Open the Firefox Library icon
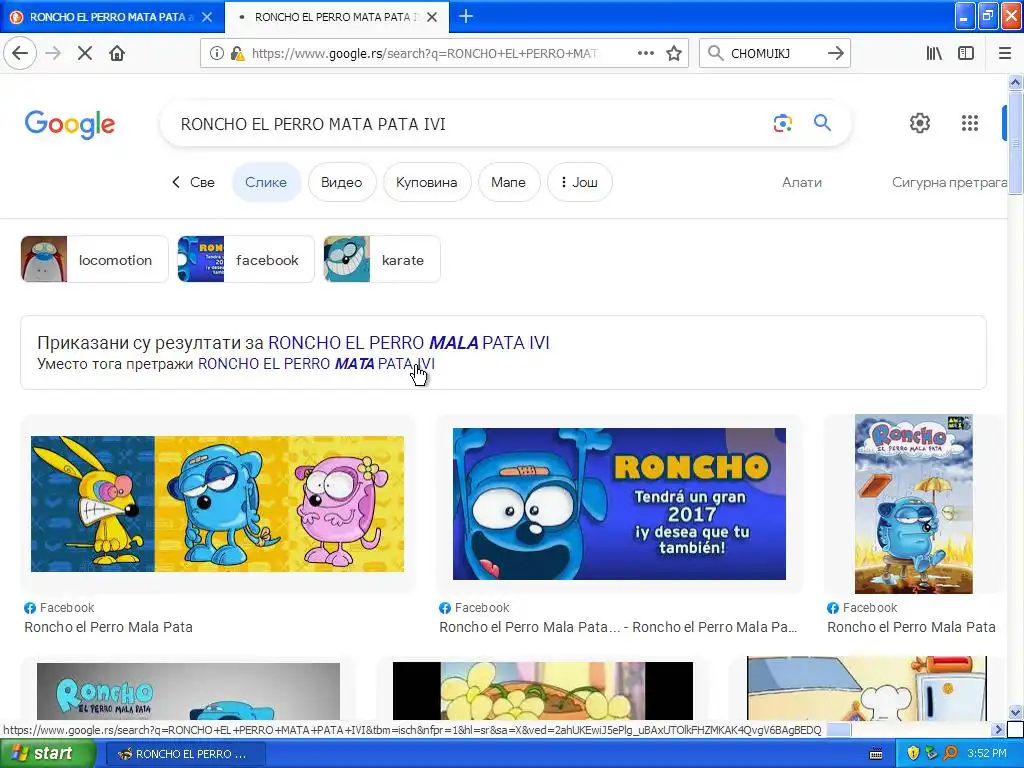This screenshot has width=1024, height=768. 934,53
